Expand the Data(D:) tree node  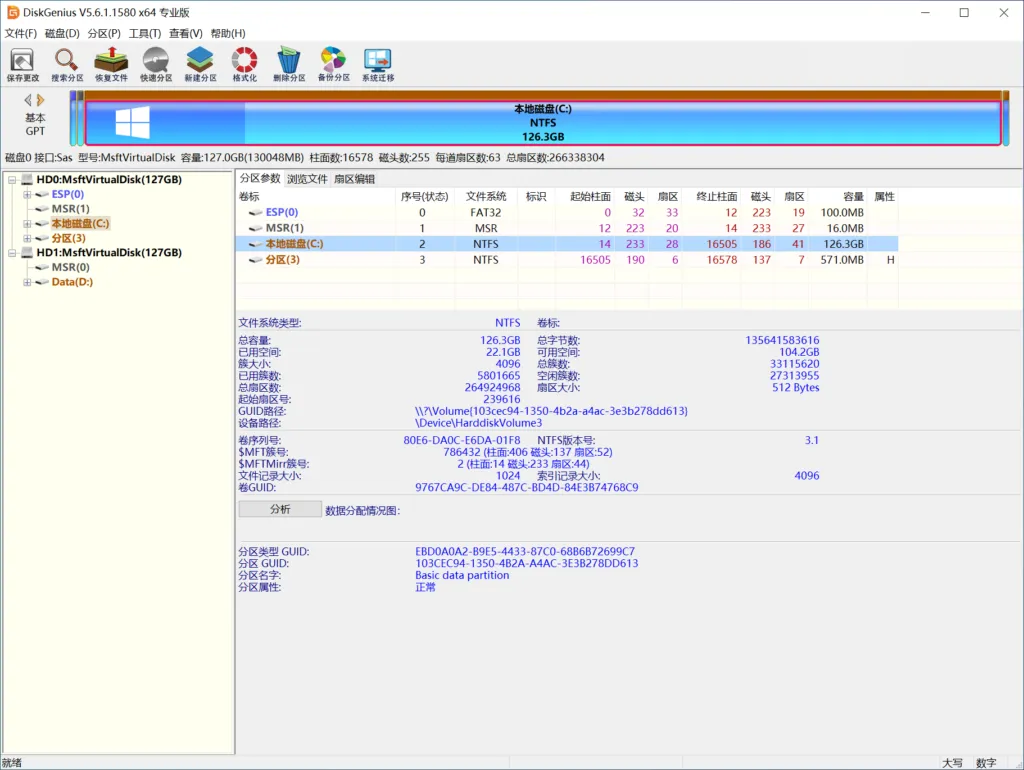27,281
